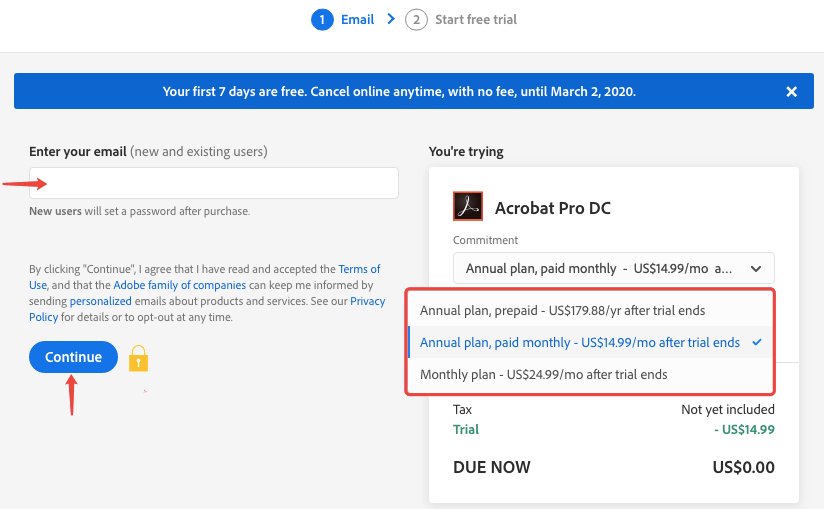Click the Acrobat Pro DC product title
824x509 pixels.
click(x=553, y=208)
